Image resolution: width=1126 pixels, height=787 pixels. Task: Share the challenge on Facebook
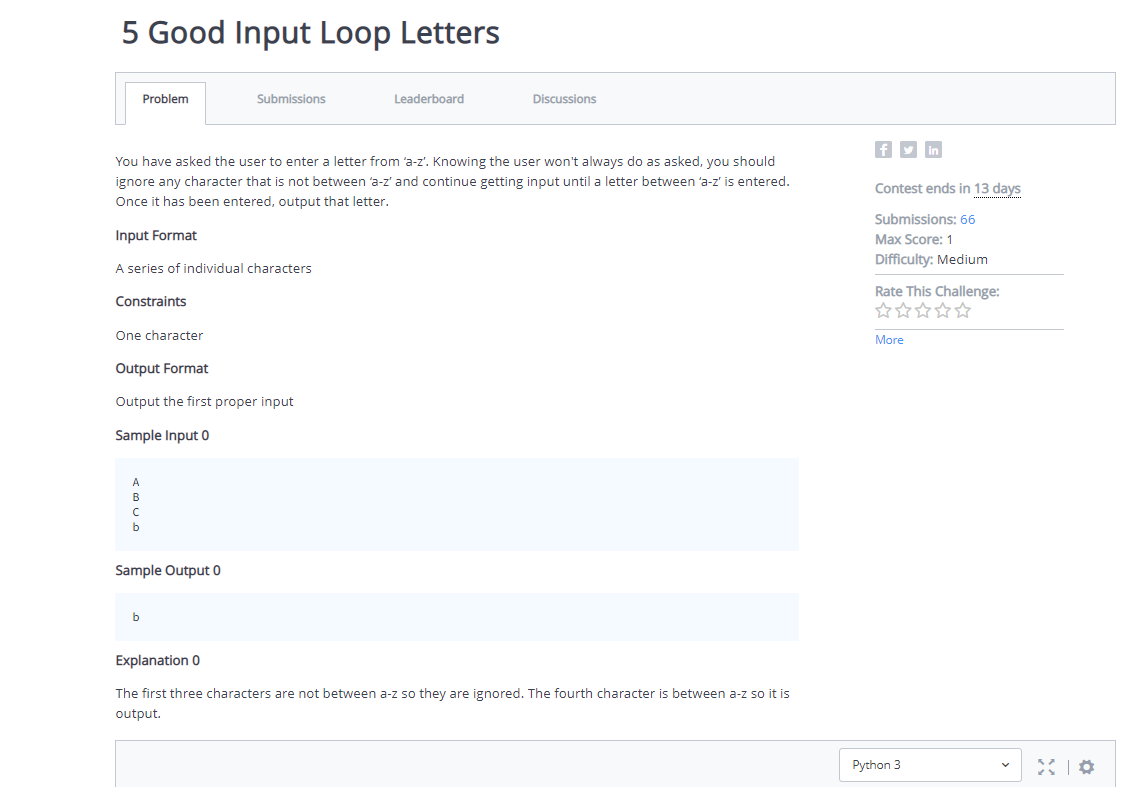(x=883, y=149)
